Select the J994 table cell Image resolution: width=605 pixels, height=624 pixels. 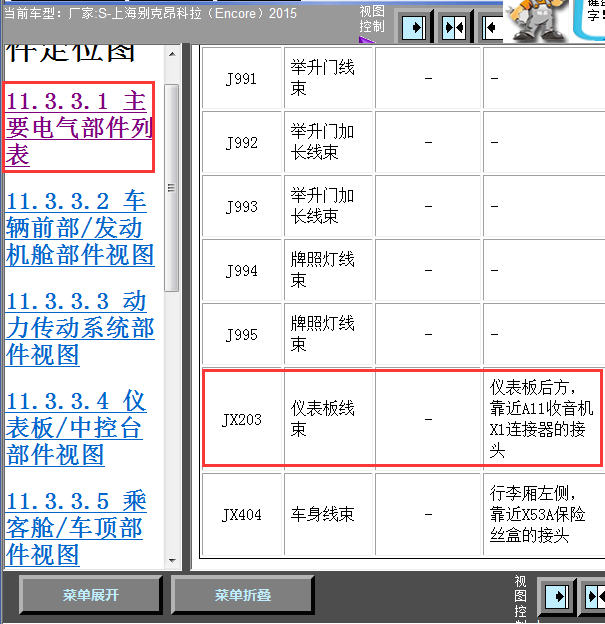pyautogui.click(x=242, y=270)
